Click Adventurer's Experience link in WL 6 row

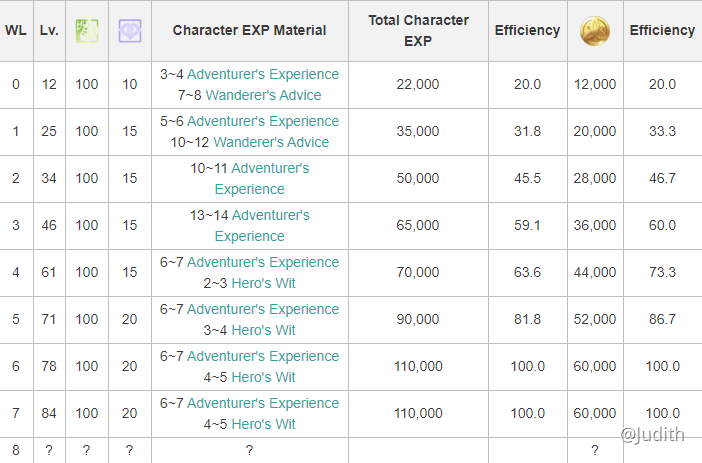[263, 356]
